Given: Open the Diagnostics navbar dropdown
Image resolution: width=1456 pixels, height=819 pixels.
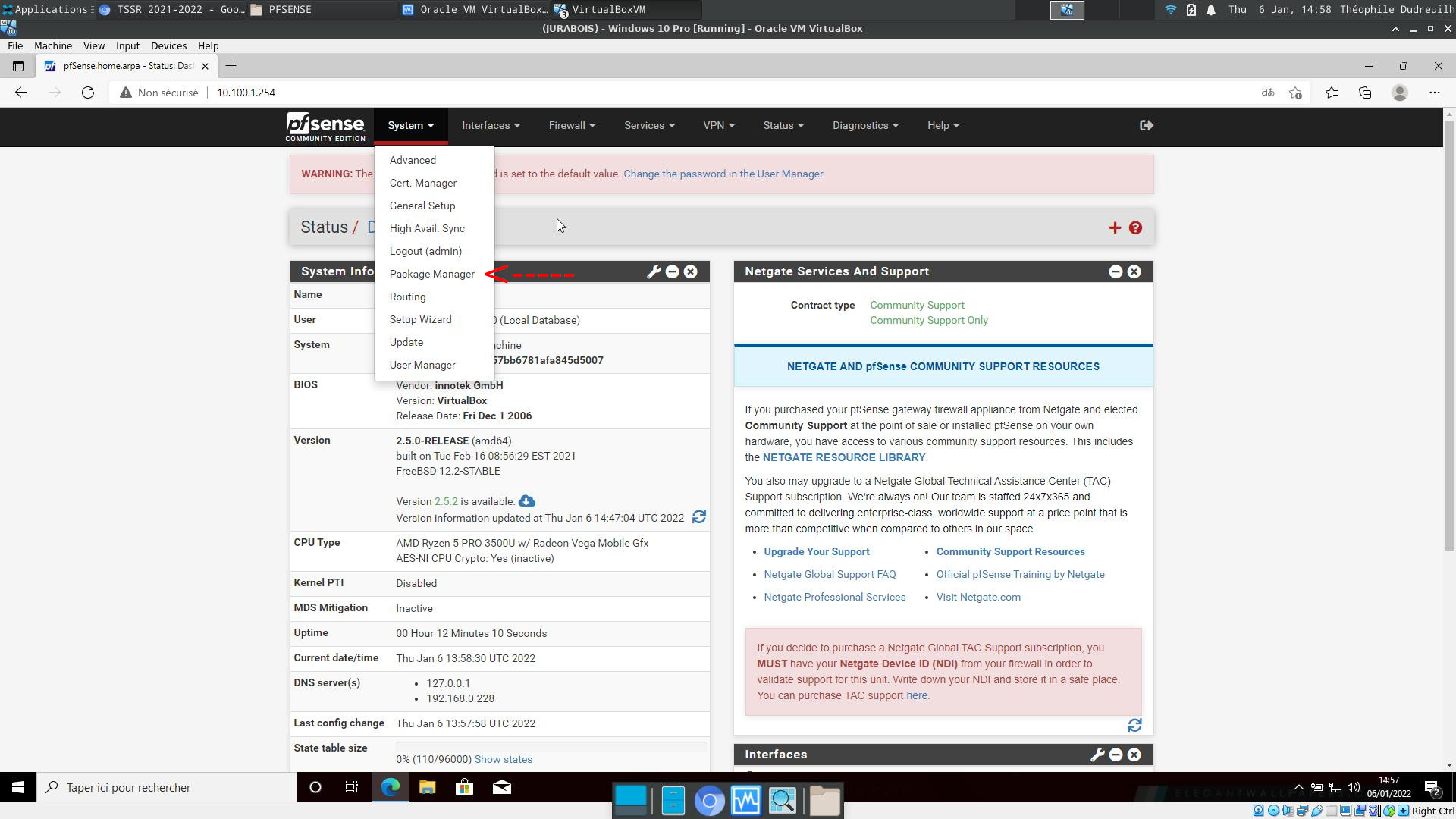Looking at the screenshot, I should 864,125.
